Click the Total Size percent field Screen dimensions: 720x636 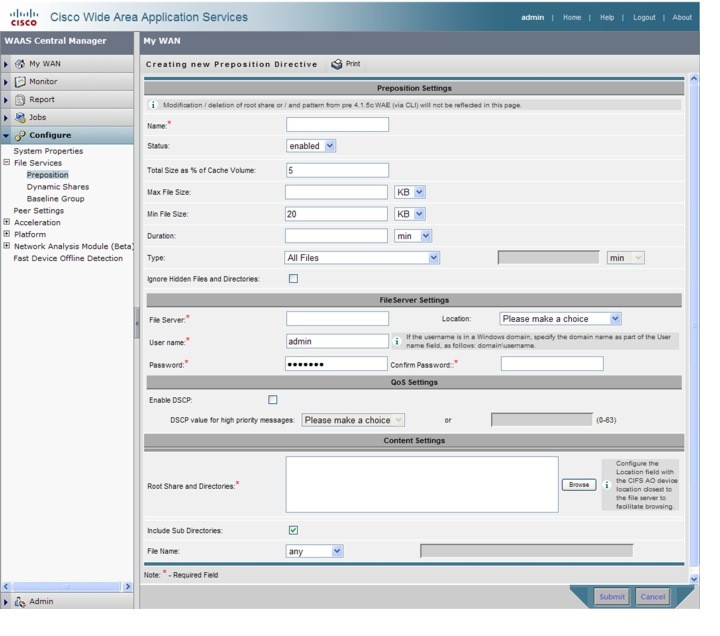(x=338, y=170)
